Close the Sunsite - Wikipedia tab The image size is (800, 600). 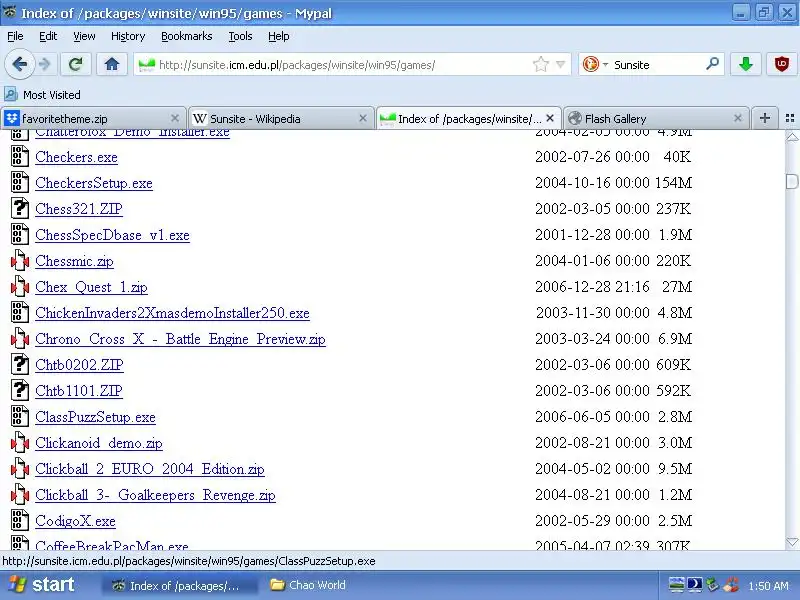click(363, 118)
